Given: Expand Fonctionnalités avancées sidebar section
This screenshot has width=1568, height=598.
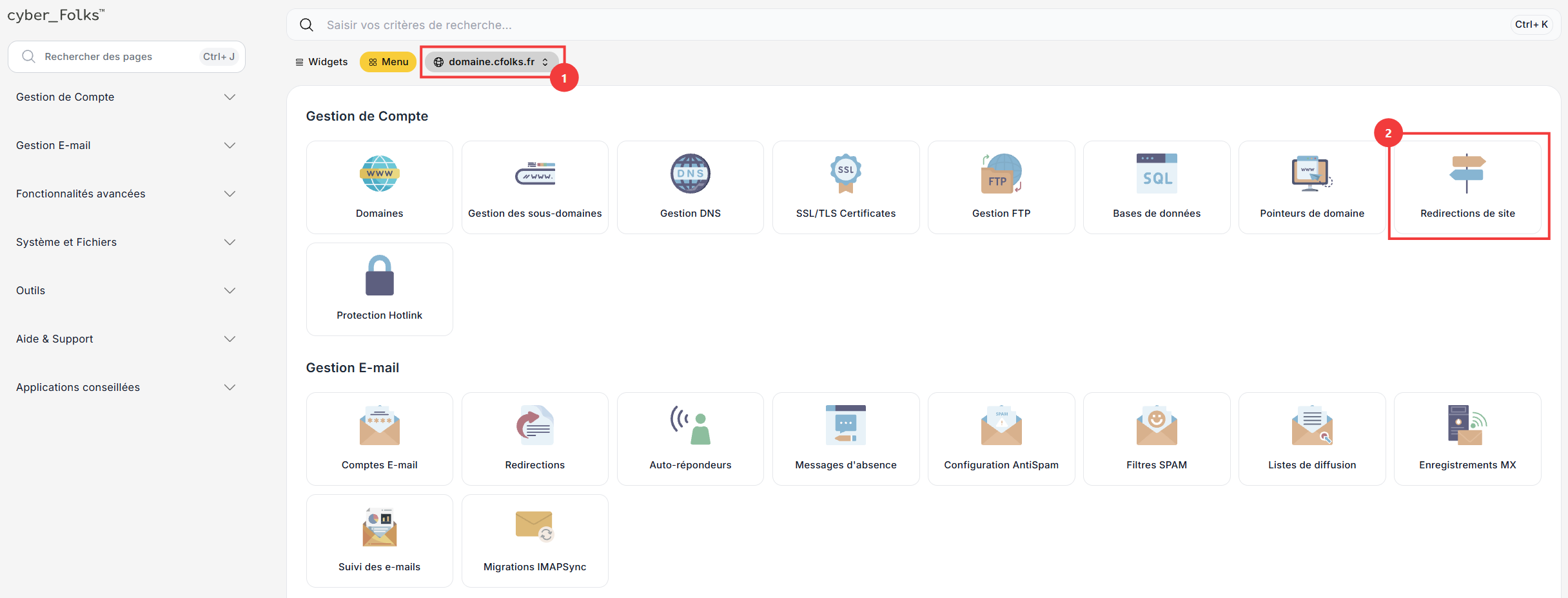Looking at the screenshot, I should click(126, 194).
